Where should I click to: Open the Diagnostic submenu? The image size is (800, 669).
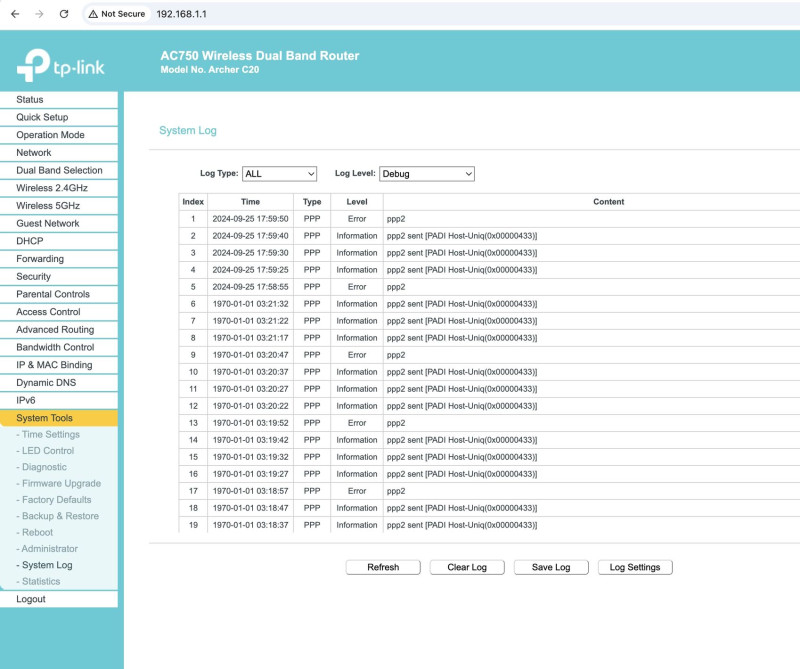pos(42,467)
